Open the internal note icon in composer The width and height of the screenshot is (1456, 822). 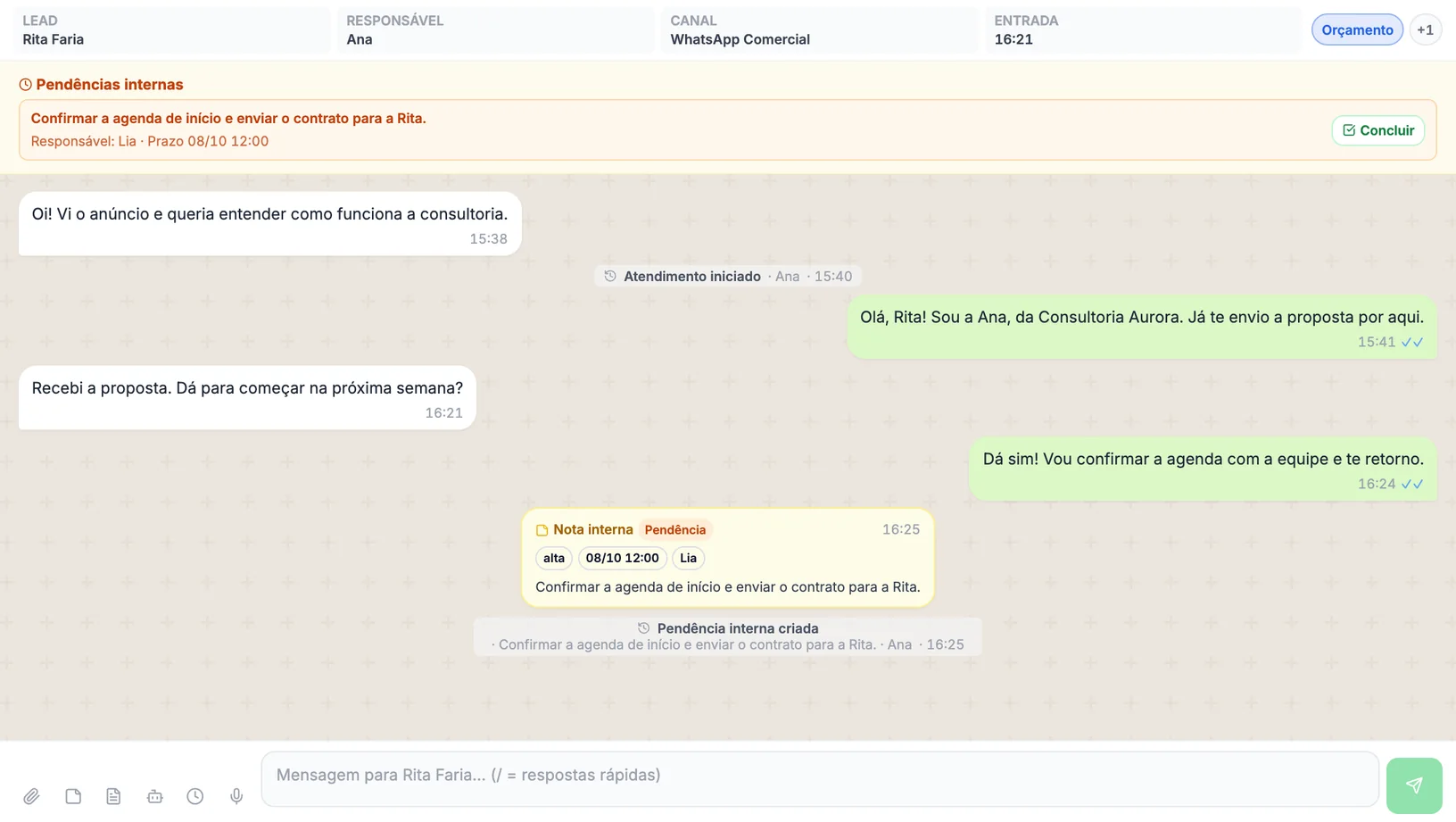click(73, 796)
